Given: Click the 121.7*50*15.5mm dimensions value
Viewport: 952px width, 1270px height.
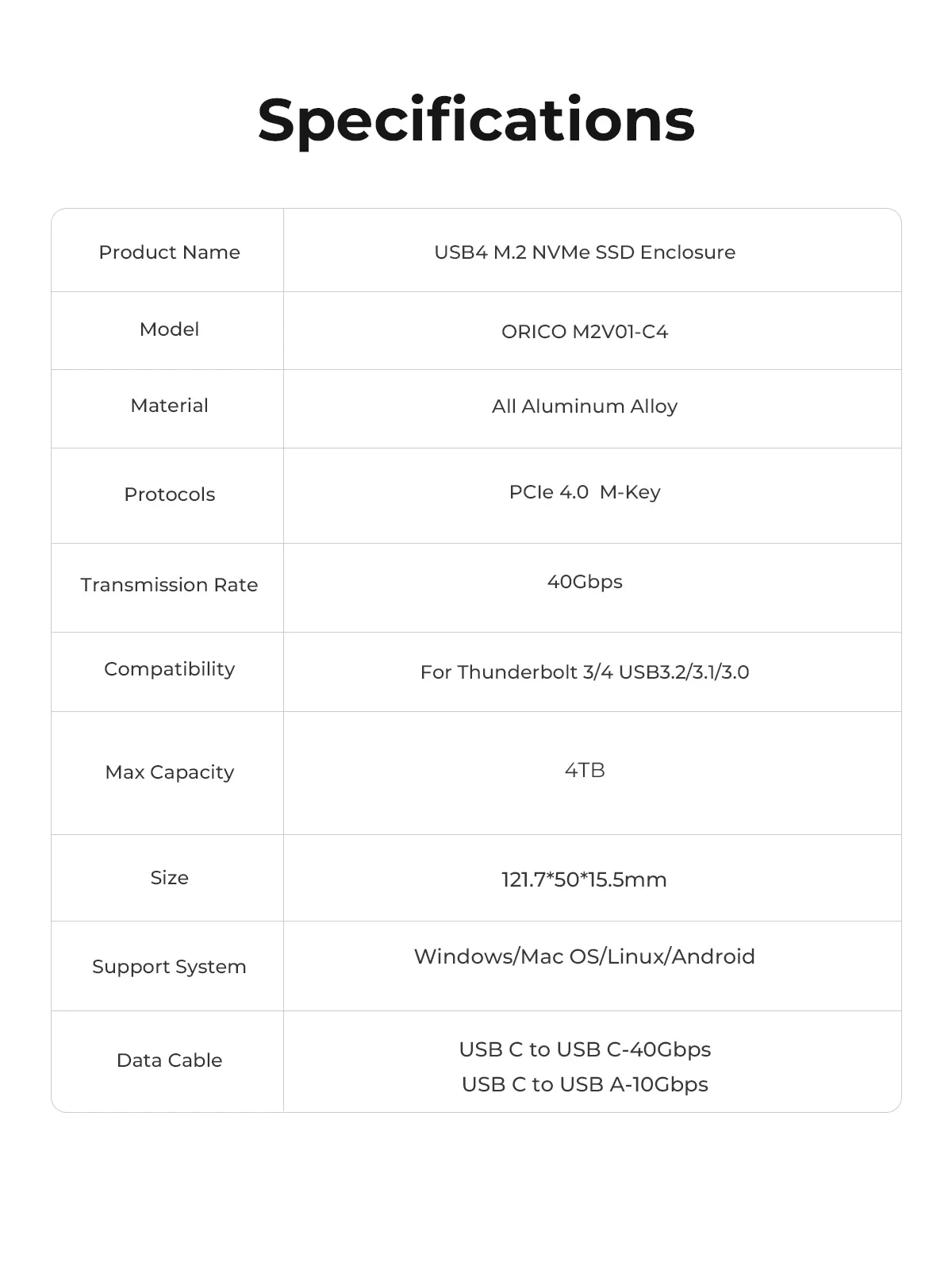Looking at the screenshot, I should [x=585, y=879].
